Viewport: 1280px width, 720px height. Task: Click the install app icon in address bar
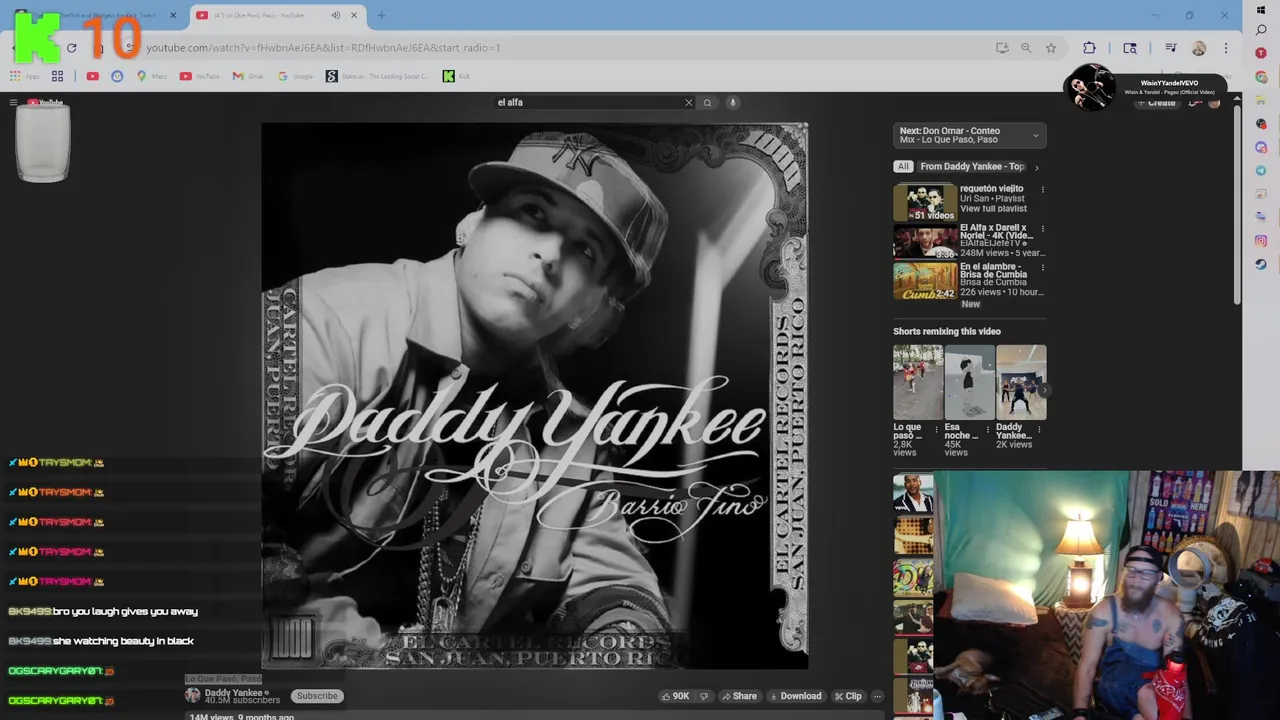pyautogui.click(x=1002, y=47)
